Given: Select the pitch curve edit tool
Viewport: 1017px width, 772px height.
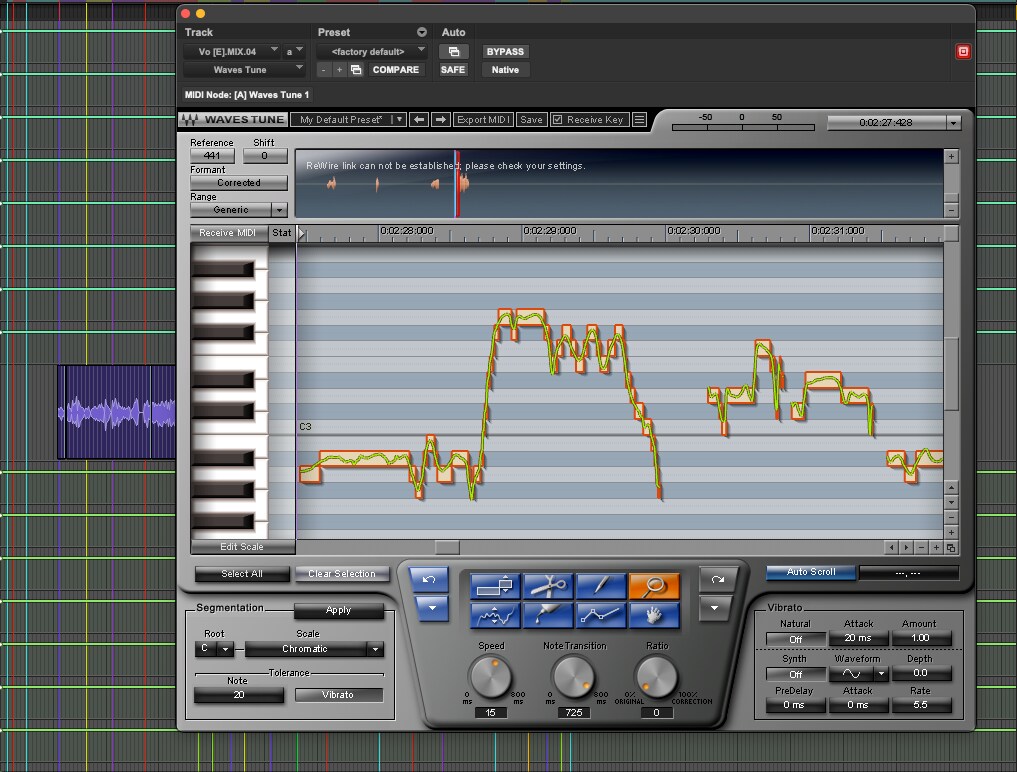Looking at the screenshot, I should point(495,616).
